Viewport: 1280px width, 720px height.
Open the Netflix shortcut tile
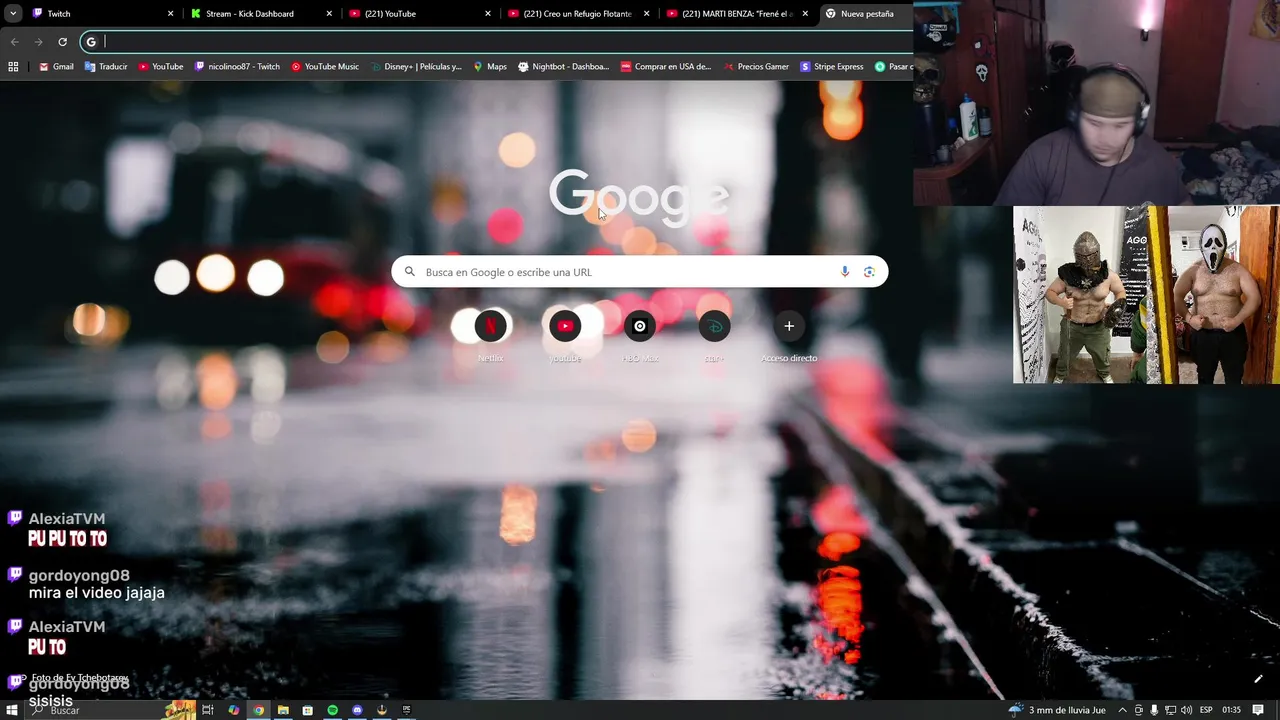point(490,335)
